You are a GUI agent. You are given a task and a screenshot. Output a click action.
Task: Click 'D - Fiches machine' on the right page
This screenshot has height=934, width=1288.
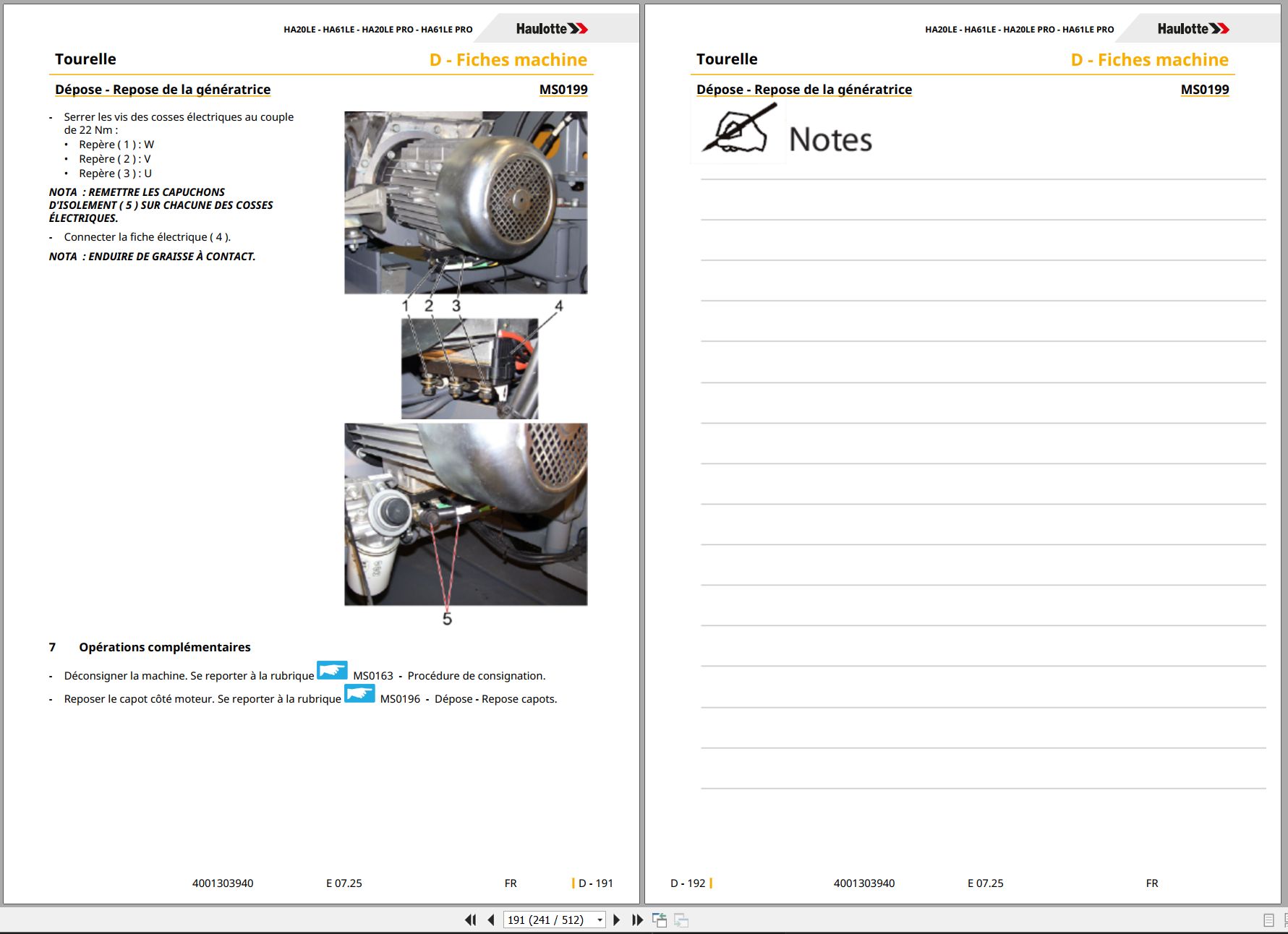click(1150, 60)
